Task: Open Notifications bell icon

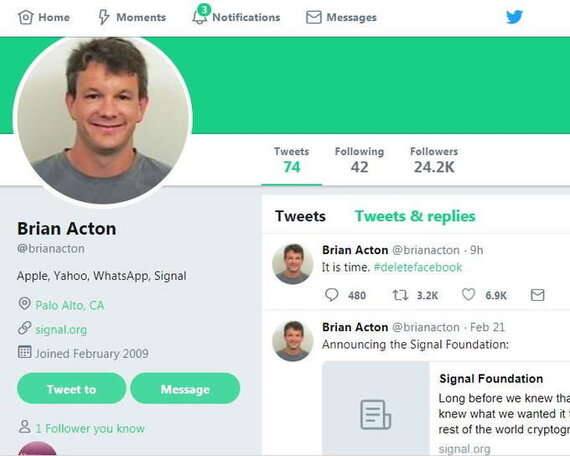Action: [x=200, y=15]
